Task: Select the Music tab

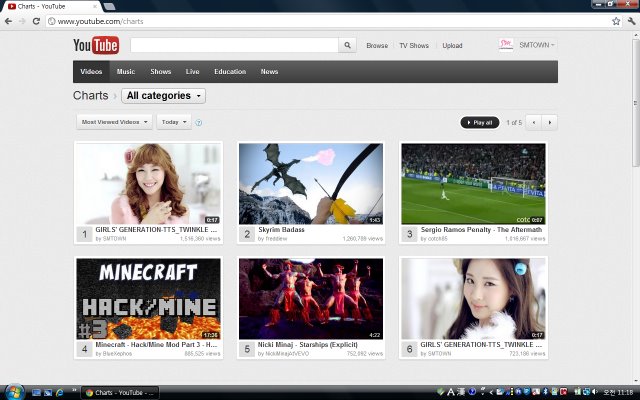Action: [126, 71]
